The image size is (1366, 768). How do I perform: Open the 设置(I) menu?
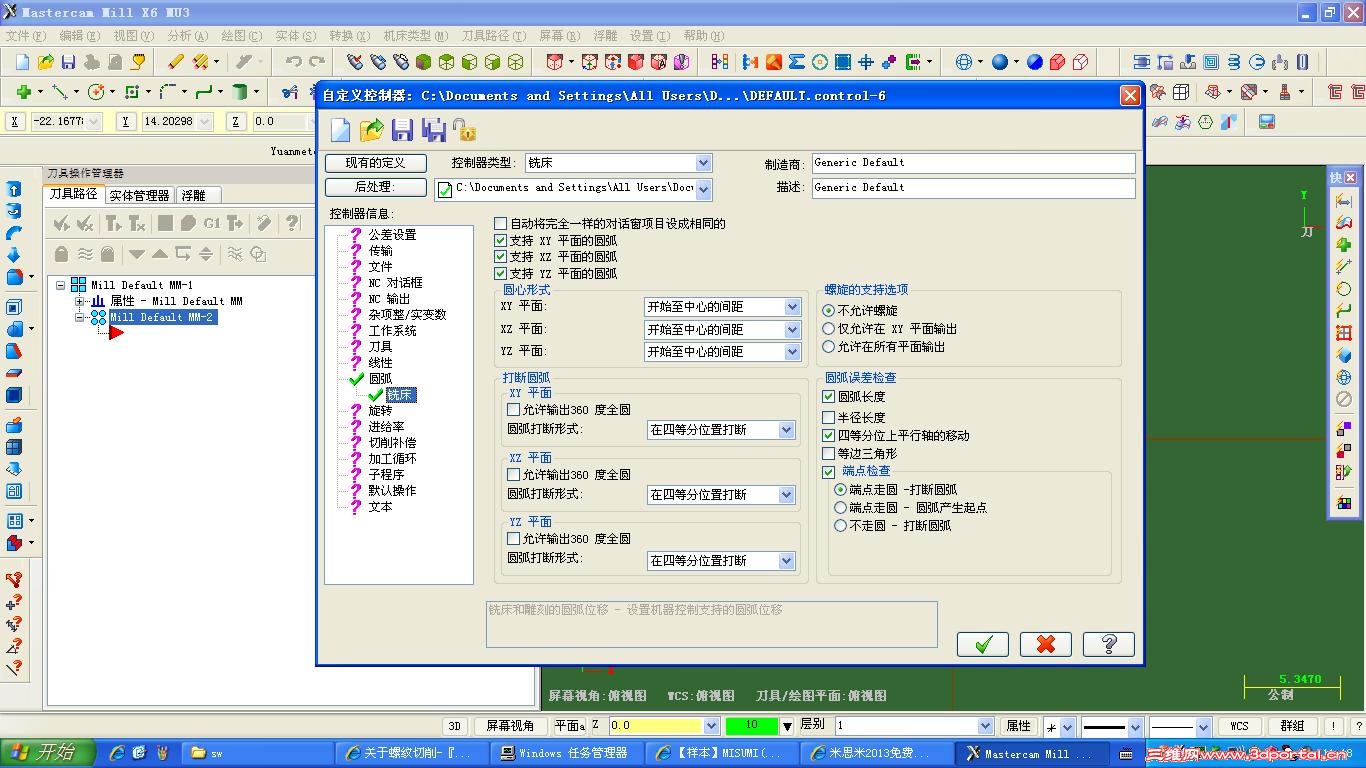(x=648, y=36)
